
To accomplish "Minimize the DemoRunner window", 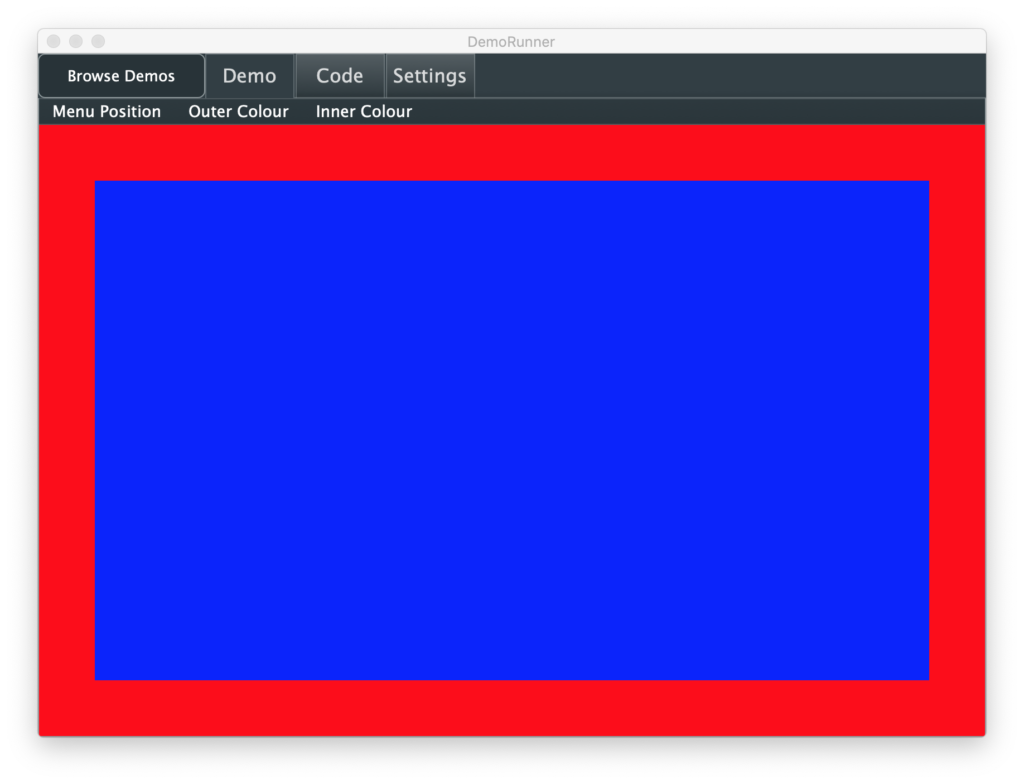I will click(x=76, y=41).
